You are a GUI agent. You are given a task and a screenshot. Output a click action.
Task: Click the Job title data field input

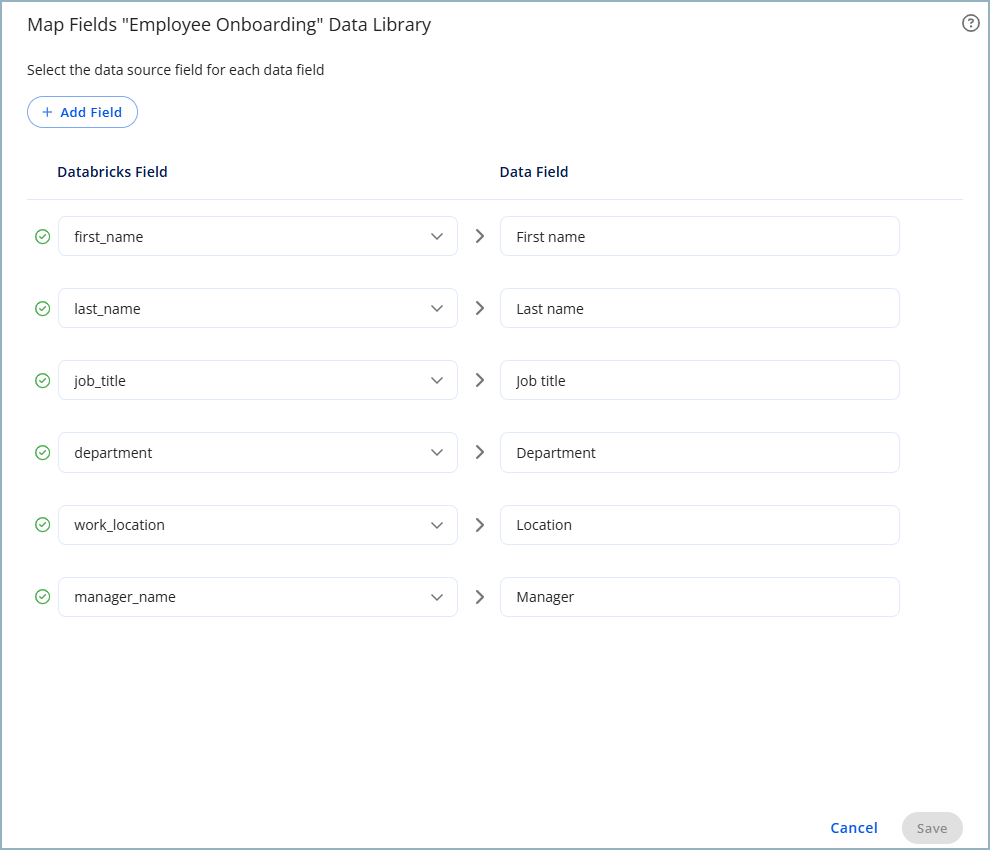699,381
